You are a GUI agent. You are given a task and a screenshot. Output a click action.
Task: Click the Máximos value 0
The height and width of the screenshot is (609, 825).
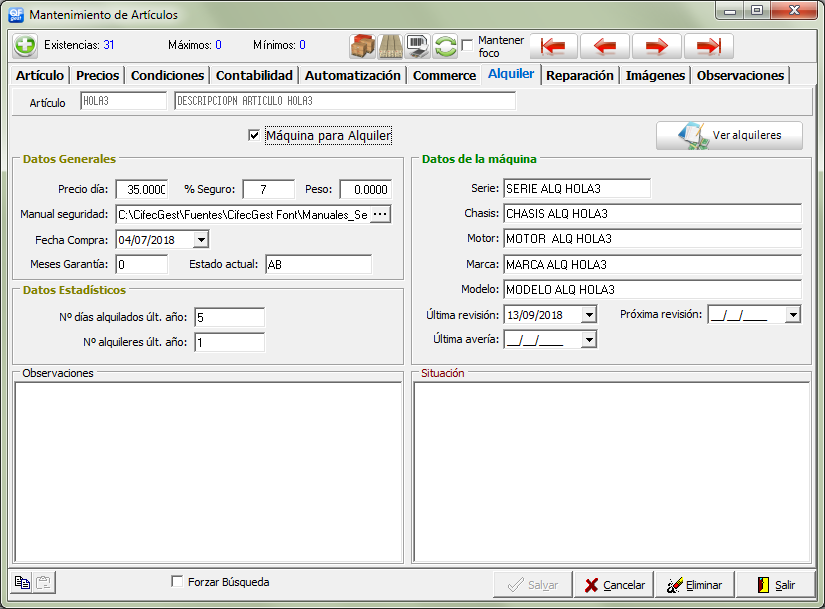click(218, 45)
